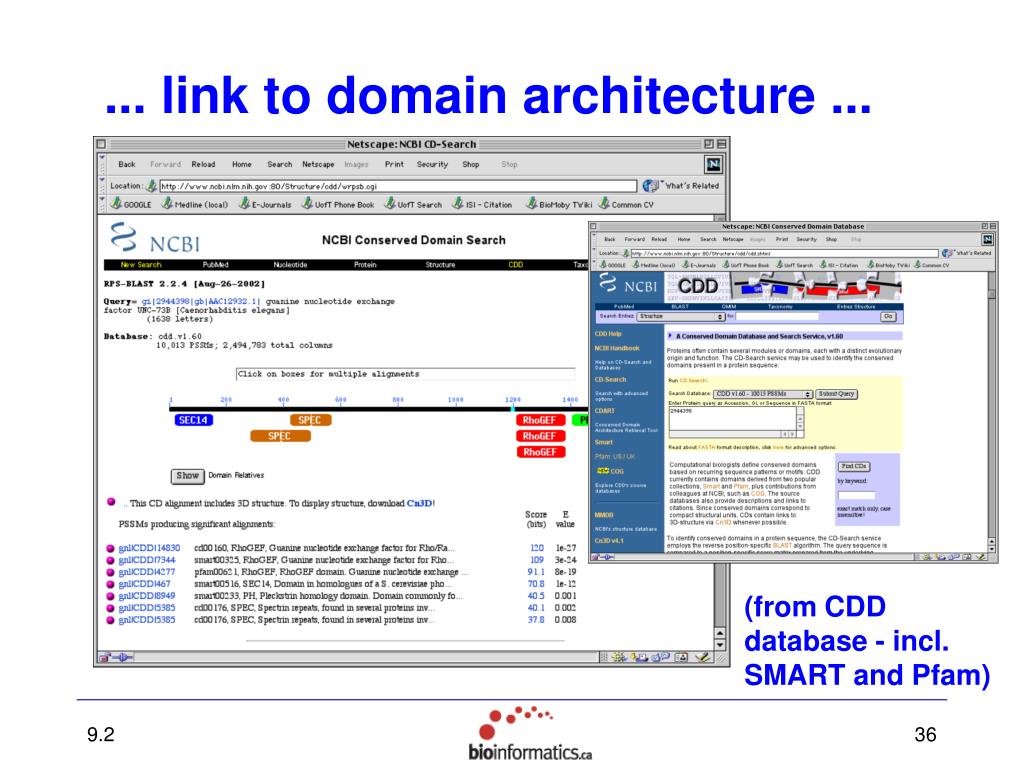Viewport: 1024px width, 768px height.
Task: Open CD-Search sidebar link in CDD window
Action: point(610,379)
